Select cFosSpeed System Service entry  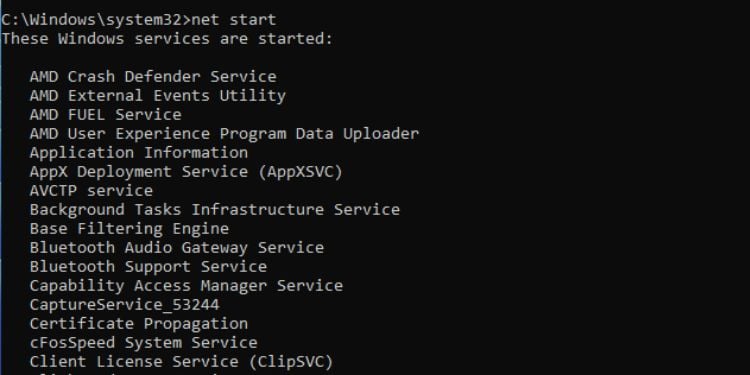143,342
